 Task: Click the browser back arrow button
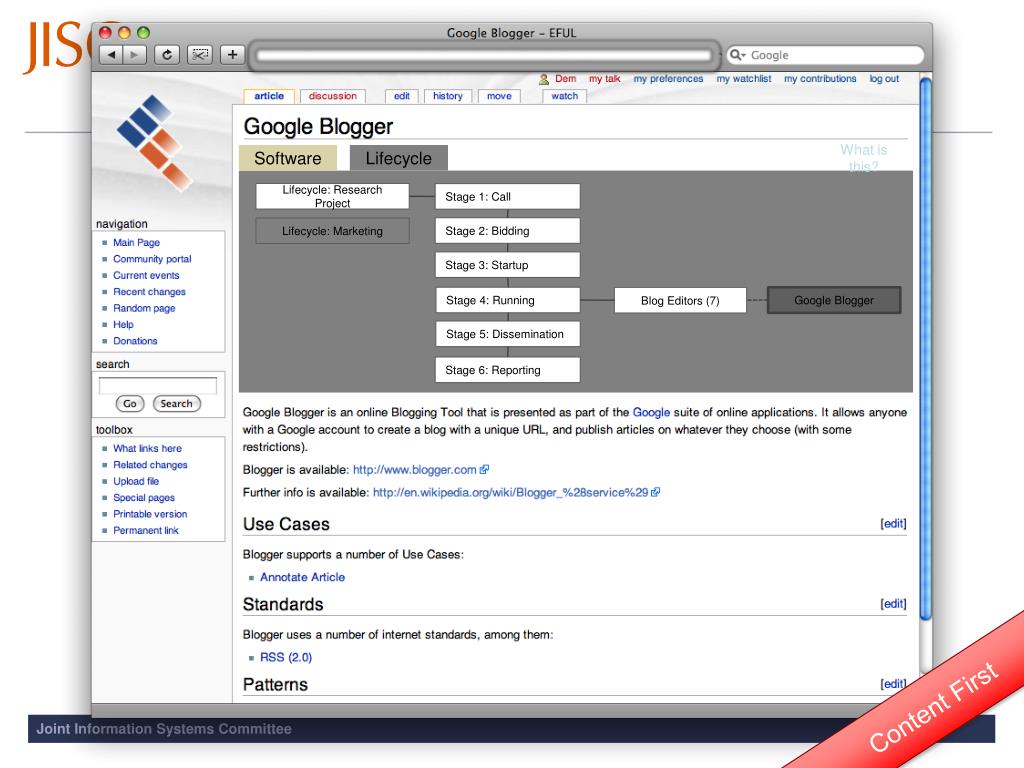(x=111, y=55)
